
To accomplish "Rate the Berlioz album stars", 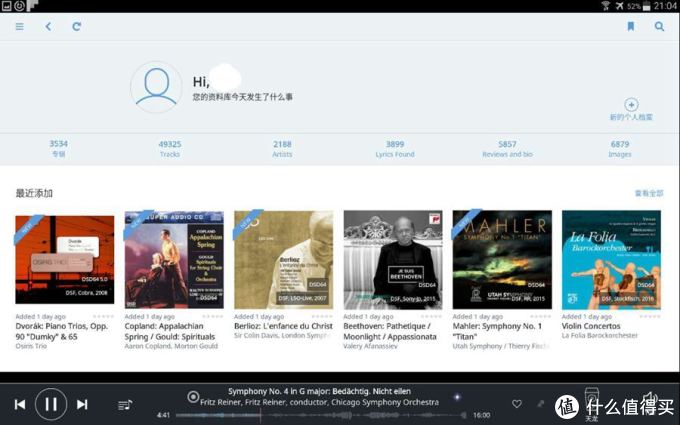I will click(322, 317).
